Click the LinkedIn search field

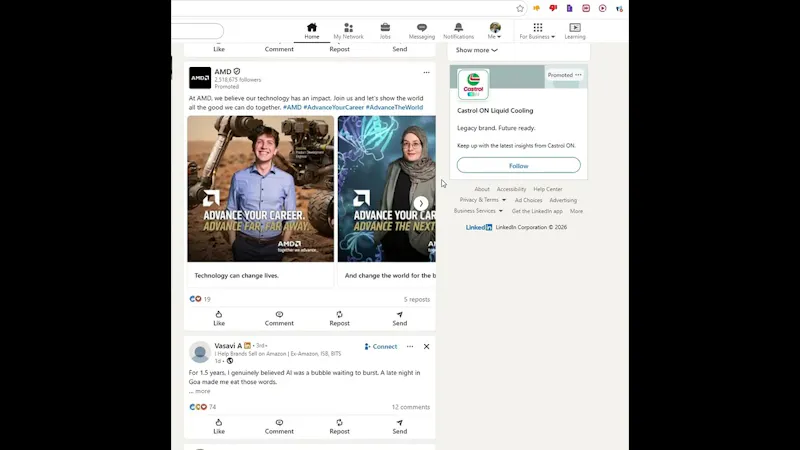coord(197,31)
